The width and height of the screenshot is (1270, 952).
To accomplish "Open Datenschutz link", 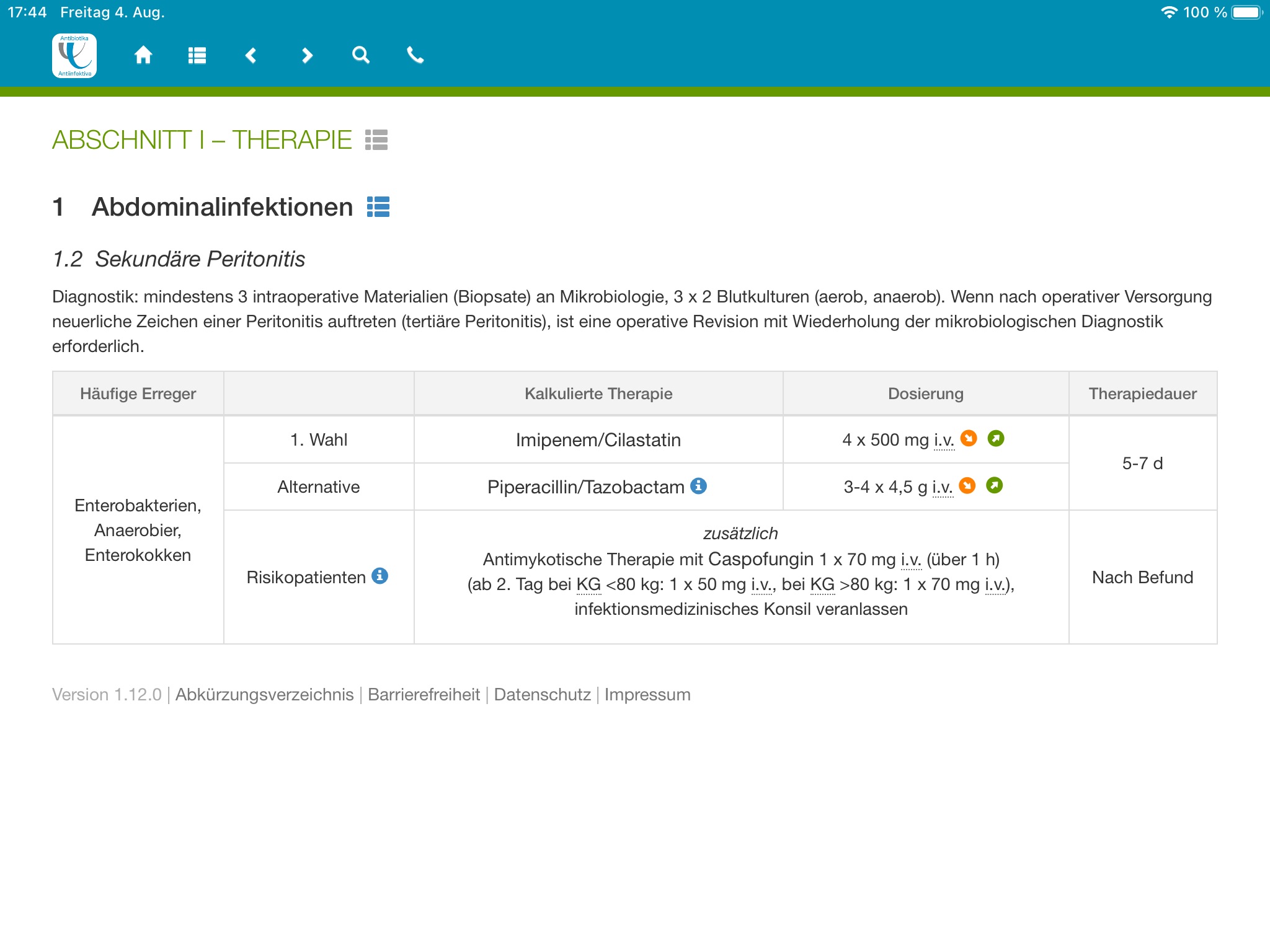I will pyautogui.click(x=543, y=695).
